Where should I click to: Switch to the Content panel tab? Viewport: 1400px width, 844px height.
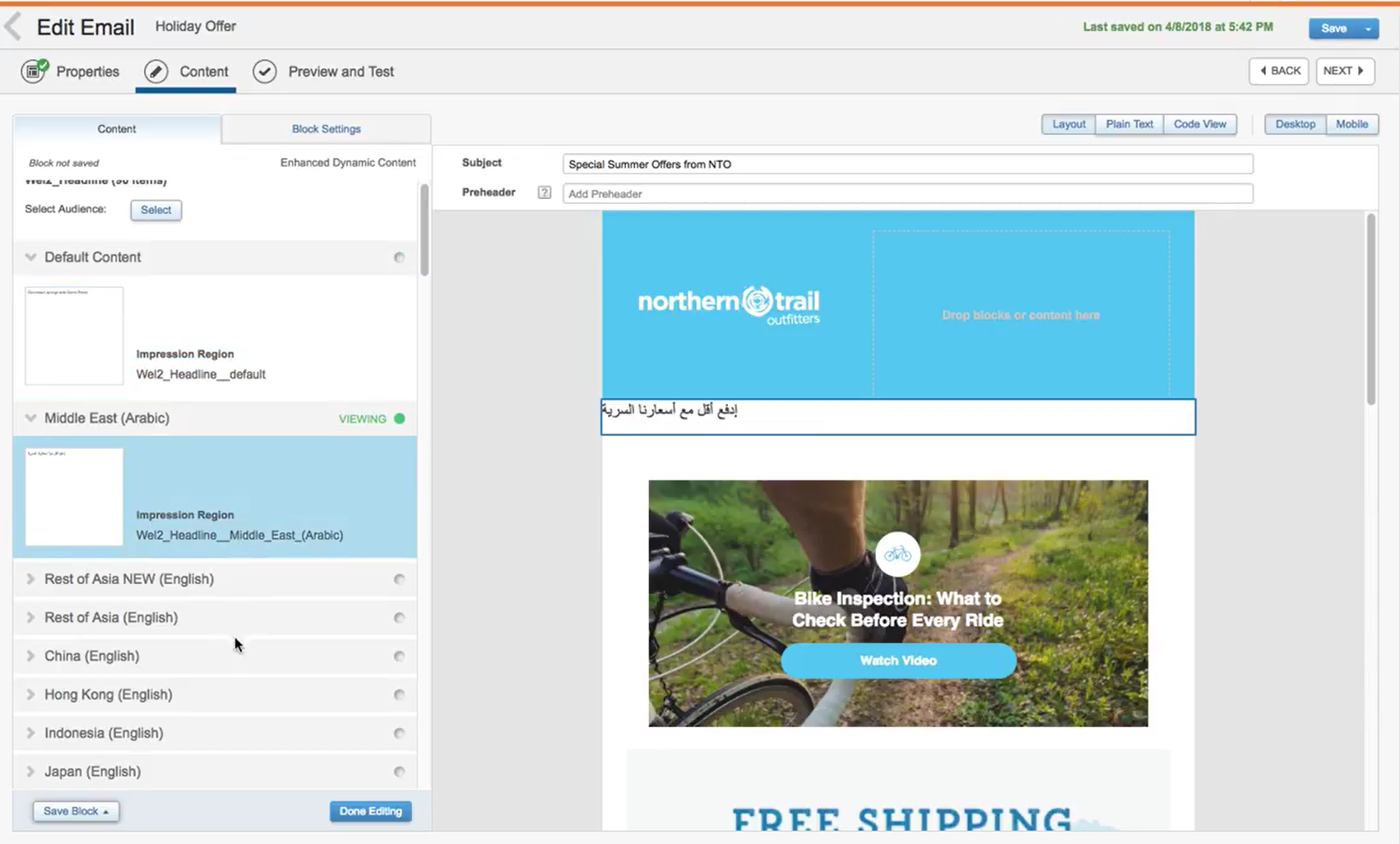pyautogui.click(x=117, y=129)
